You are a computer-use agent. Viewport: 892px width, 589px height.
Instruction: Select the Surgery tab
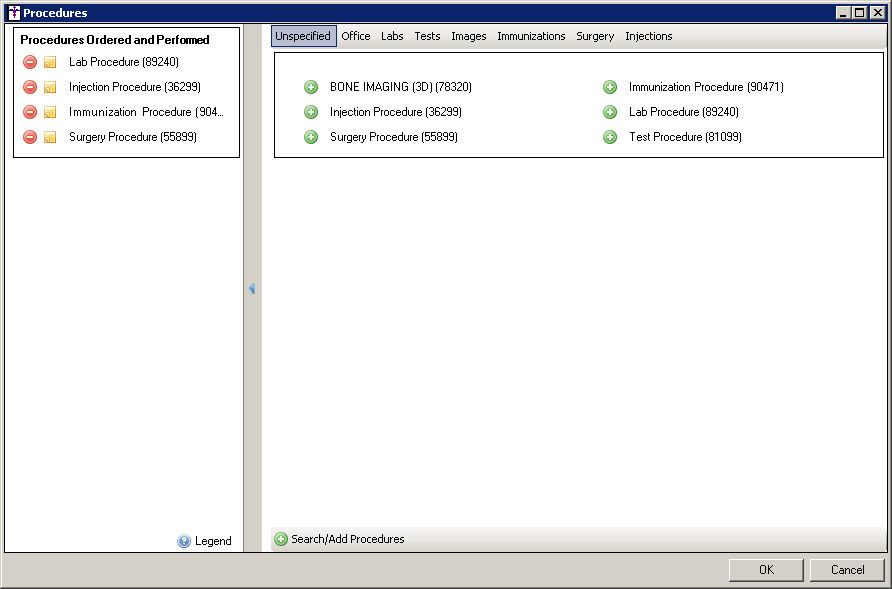tap(595, 36)
